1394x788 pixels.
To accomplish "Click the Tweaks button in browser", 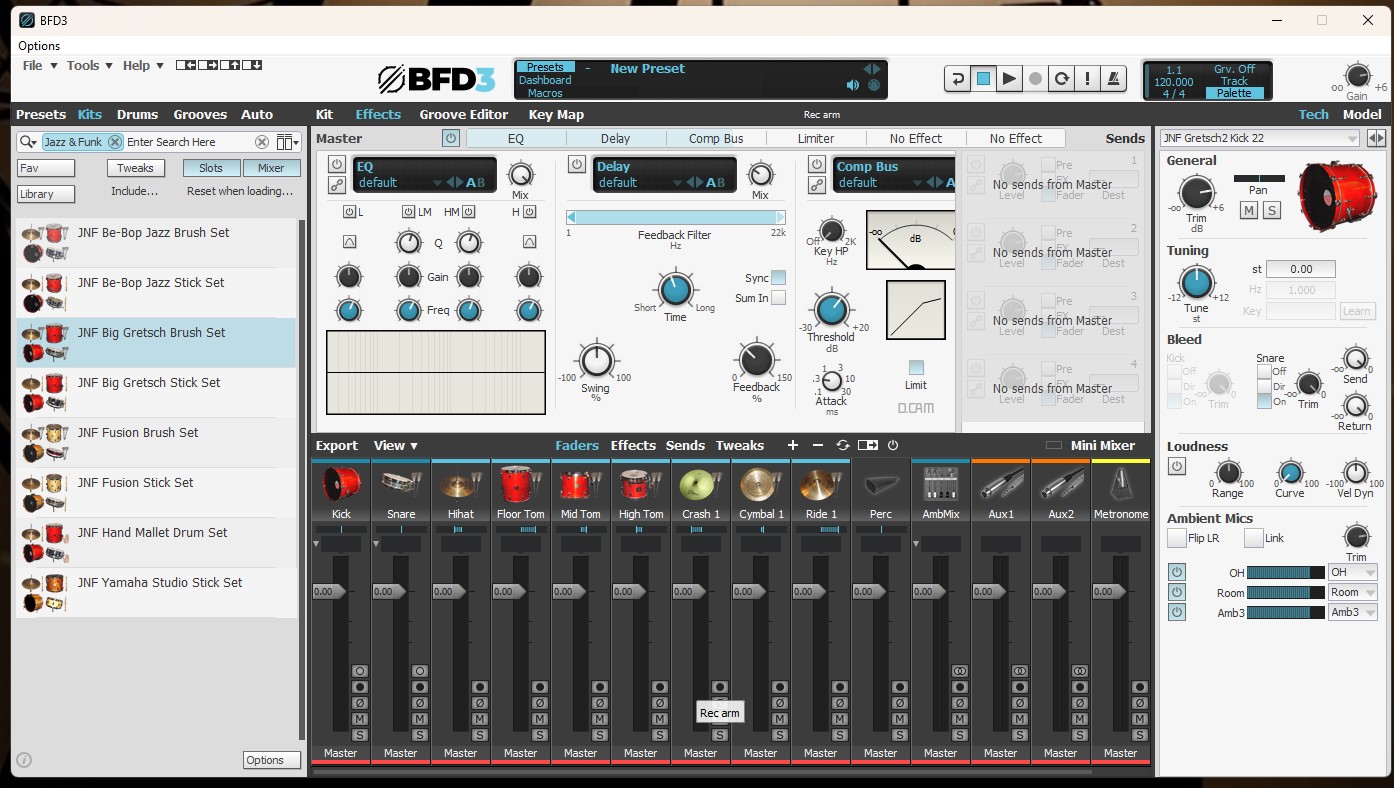I will 136,168.
